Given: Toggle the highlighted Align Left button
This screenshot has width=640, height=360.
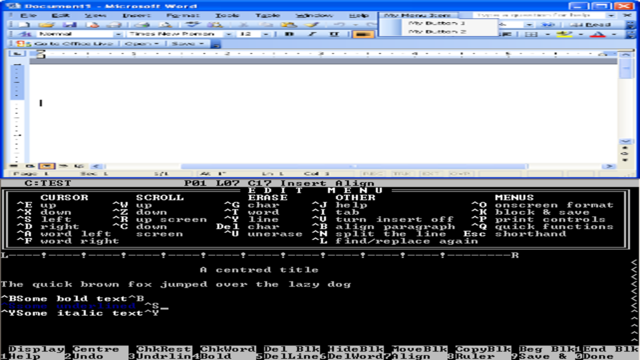Looking at the screenshot, I should point(362,34).
